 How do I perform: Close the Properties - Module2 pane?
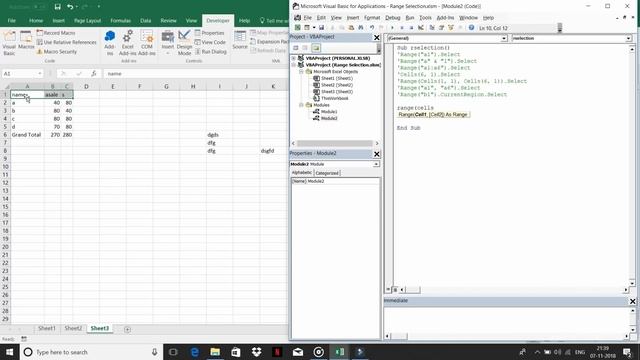point(376,153)
